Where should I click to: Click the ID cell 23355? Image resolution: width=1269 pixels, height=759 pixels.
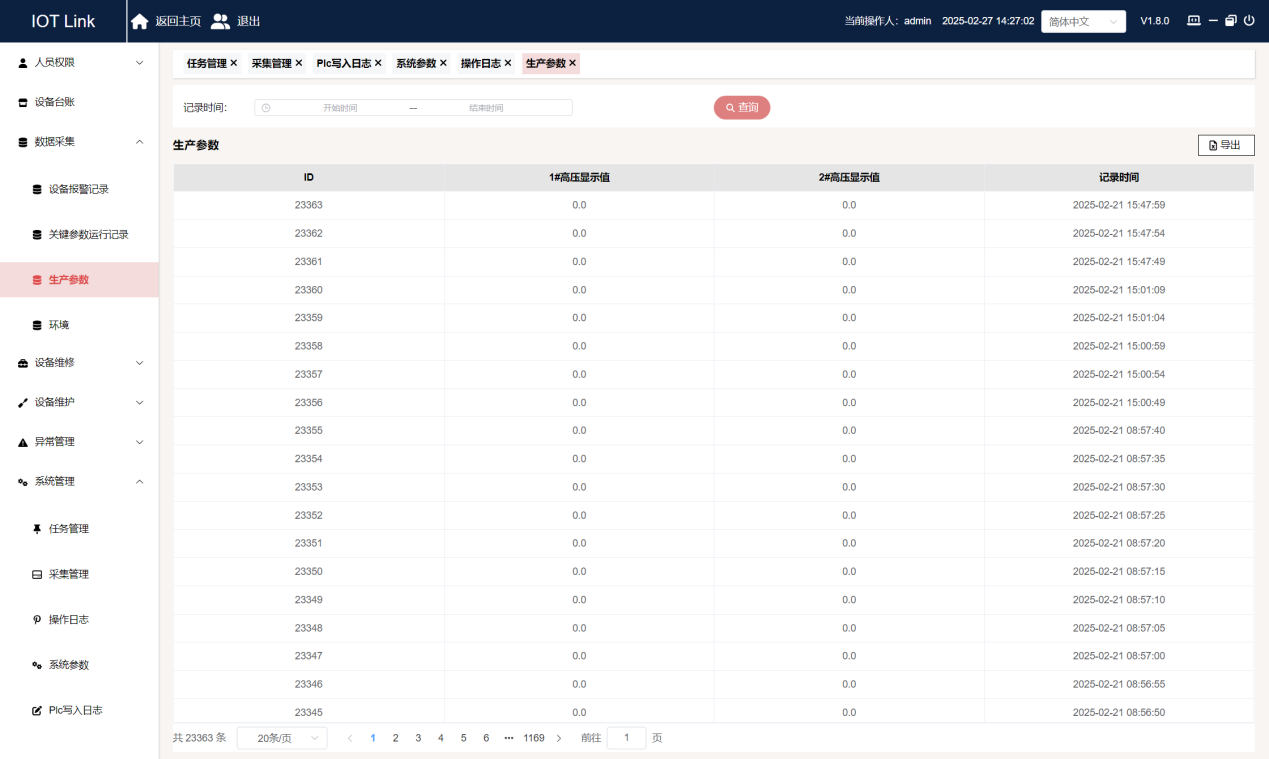pos(309,431)
